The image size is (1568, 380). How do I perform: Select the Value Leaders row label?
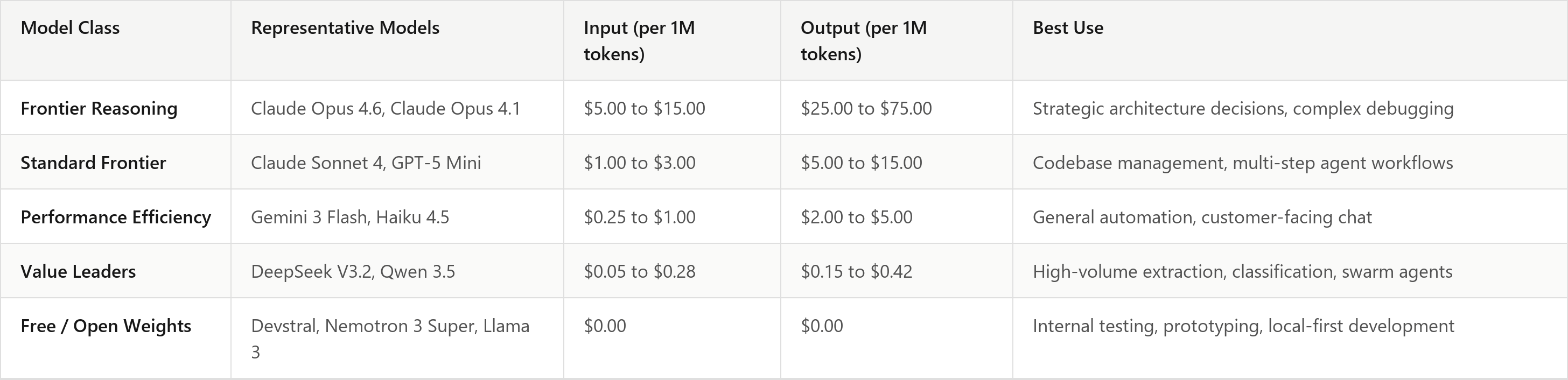pyautogui.click(x=78, y=271)
